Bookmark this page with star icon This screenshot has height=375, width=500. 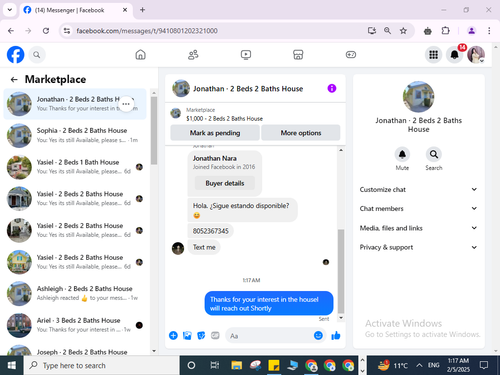pos(403,31)
